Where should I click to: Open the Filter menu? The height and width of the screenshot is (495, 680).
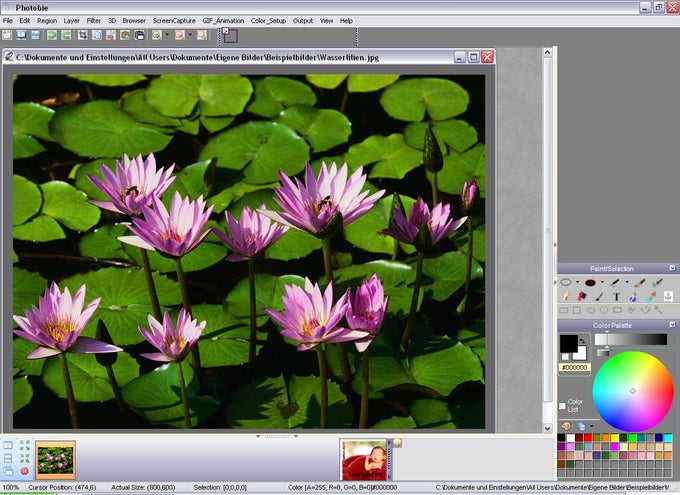94,20
